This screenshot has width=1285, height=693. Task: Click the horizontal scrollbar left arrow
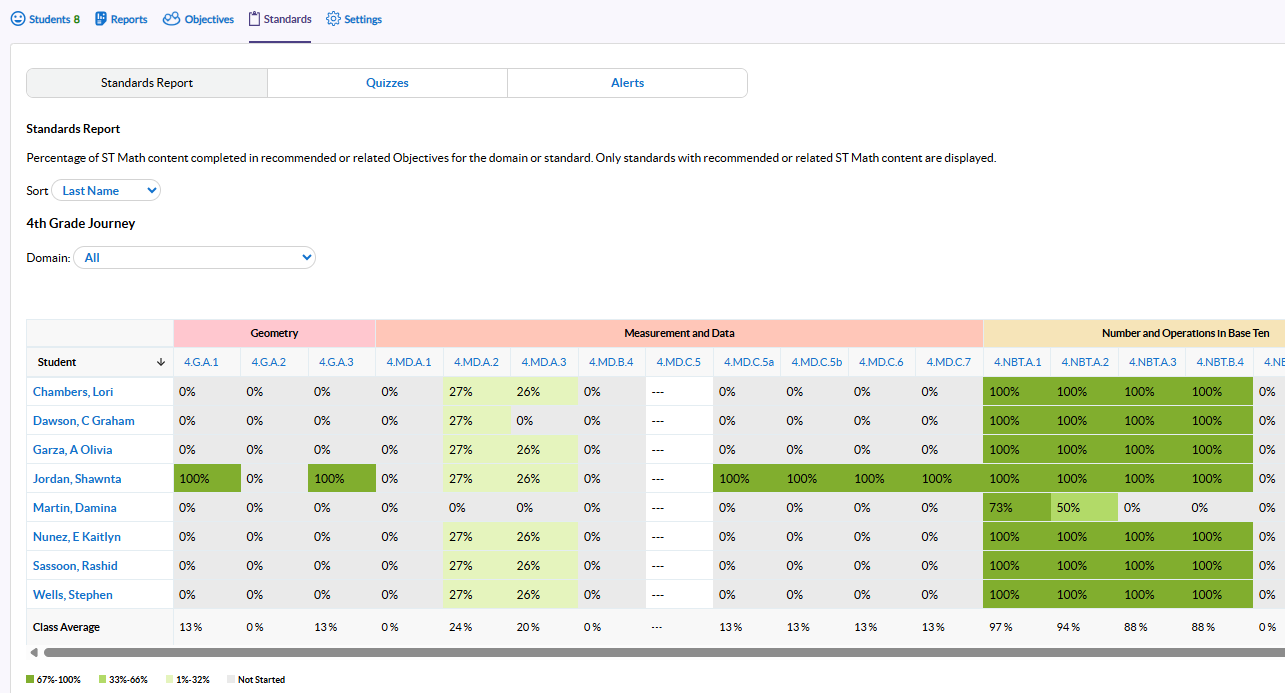(34, 652)
